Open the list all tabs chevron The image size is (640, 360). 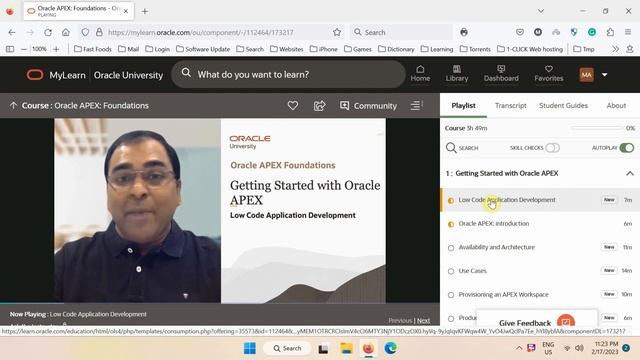(x=541, y=11)
